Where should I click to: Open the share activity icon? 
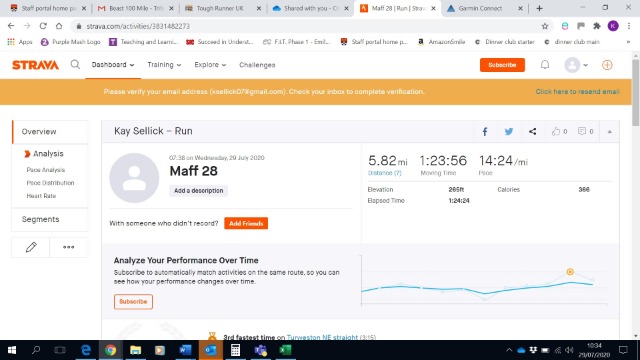(533, 131)
